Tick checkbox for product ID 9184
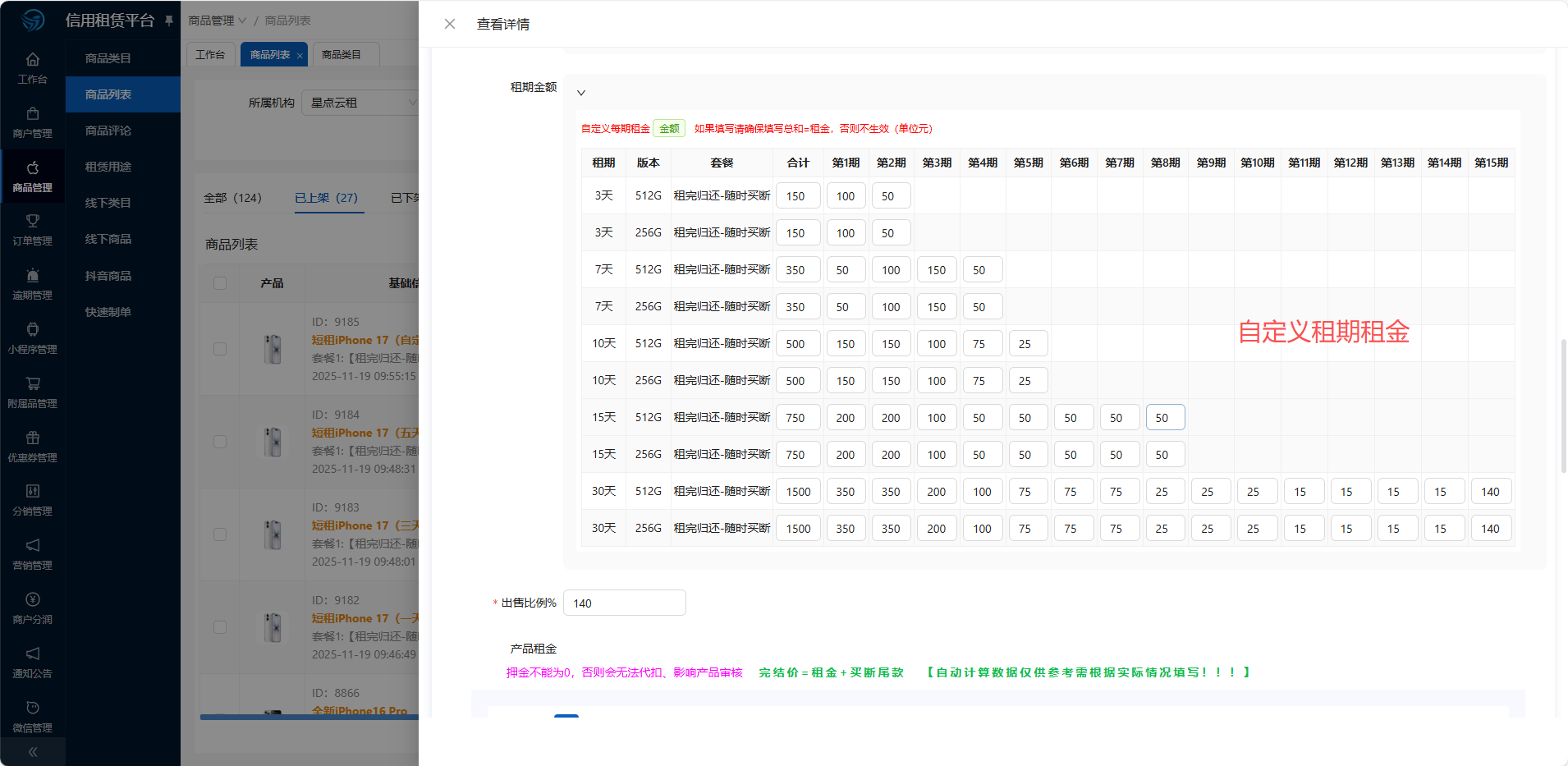Screen dimensions: 1568x766 [220, 442]
